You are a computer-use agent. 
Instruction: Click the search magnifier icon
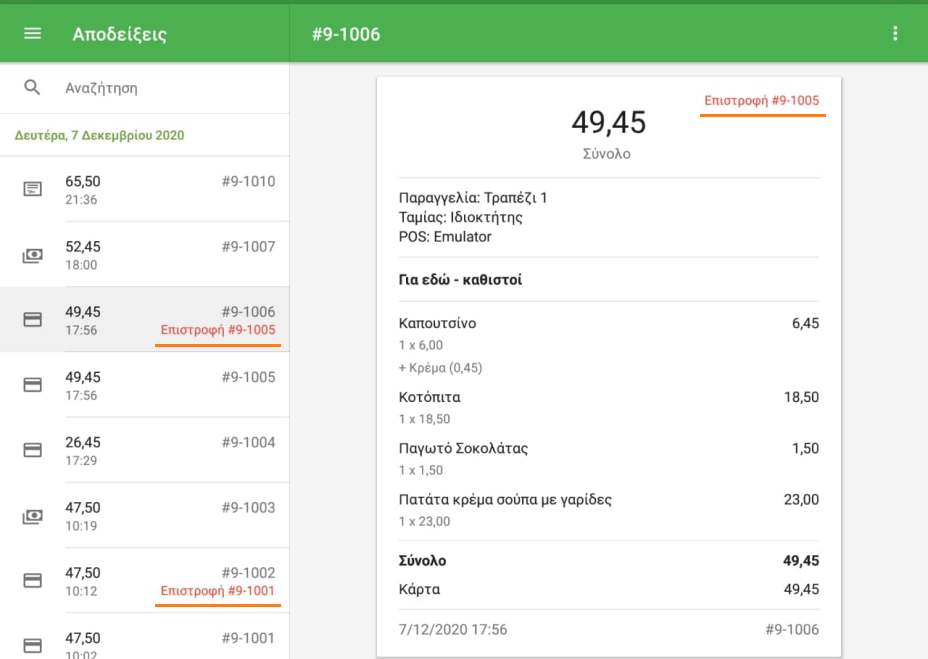click(x=32, y=88)
